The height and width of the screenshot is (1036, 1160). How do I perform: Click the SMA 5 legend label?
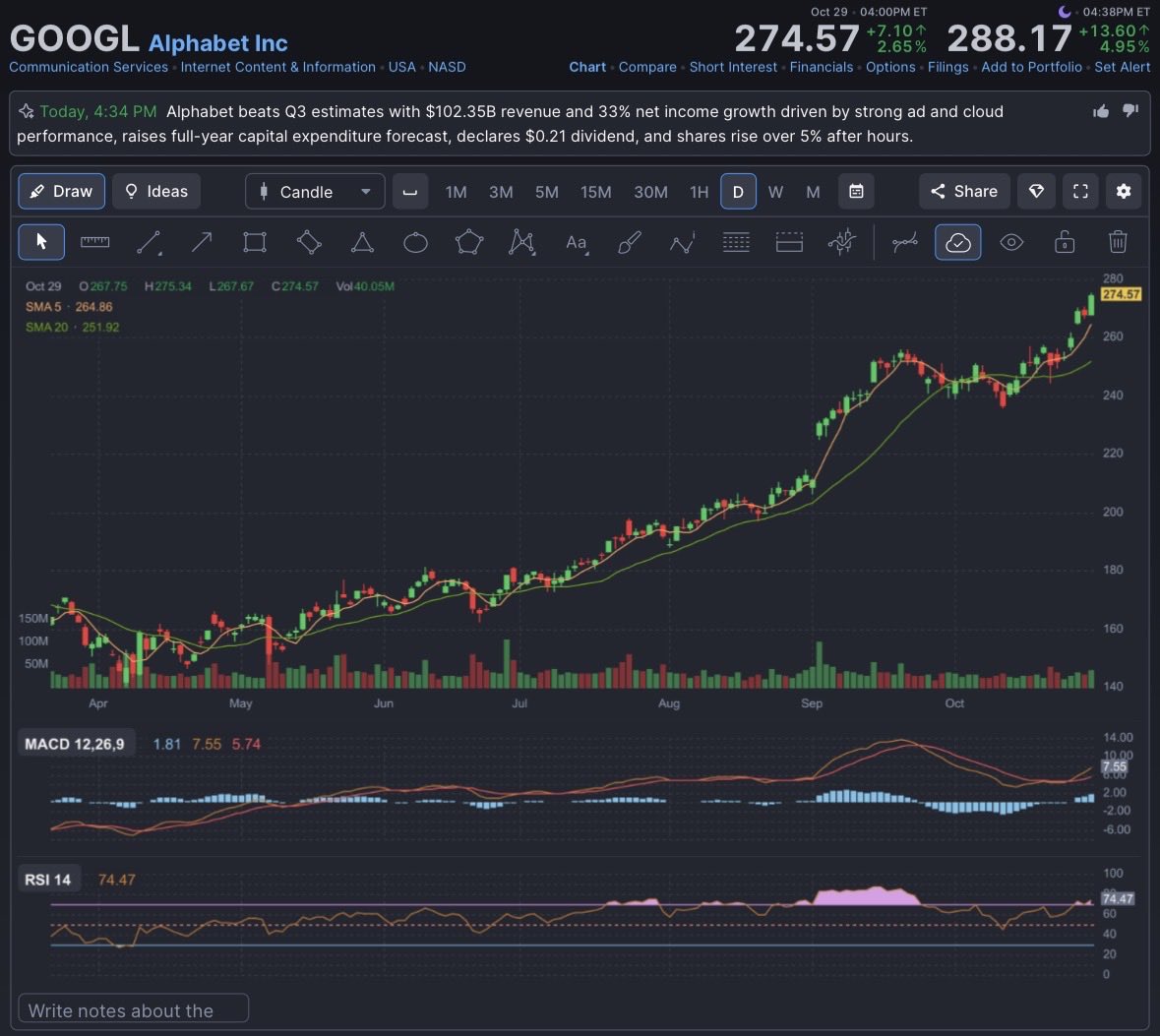pyautogui.click(x=43, y=306)
